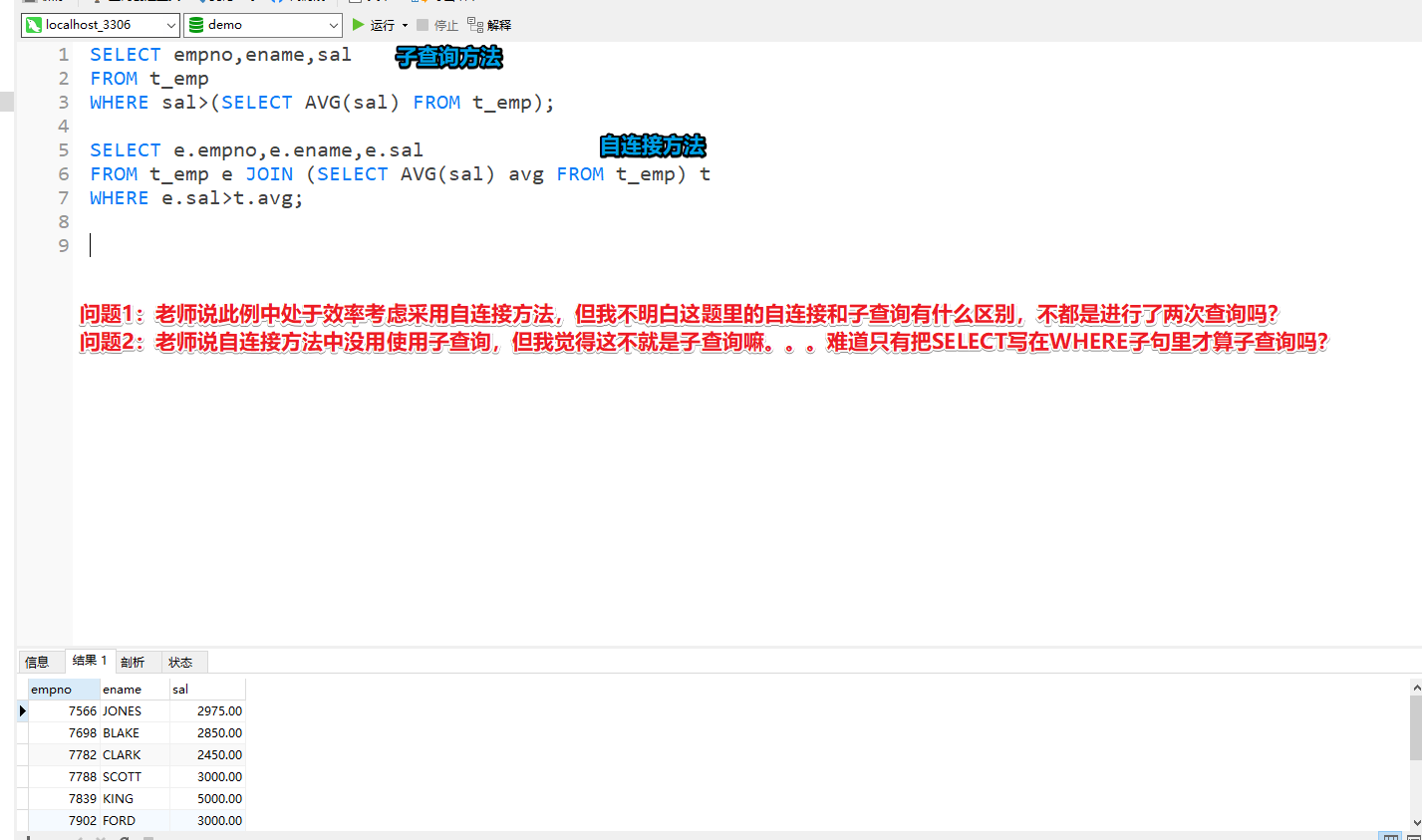Click the results vertical scrollbar thumb
Viewport: 1422px width, 840px height.
click(1416, 727)
